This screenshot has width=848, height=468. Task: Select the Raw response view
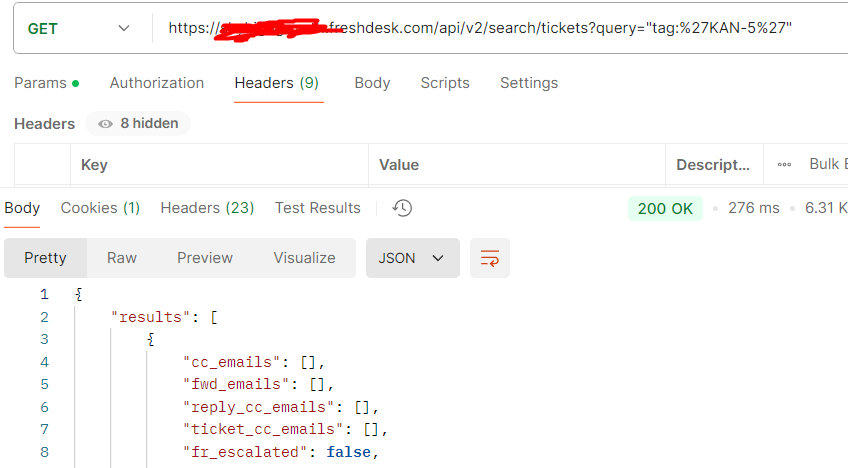pos(122,258)
